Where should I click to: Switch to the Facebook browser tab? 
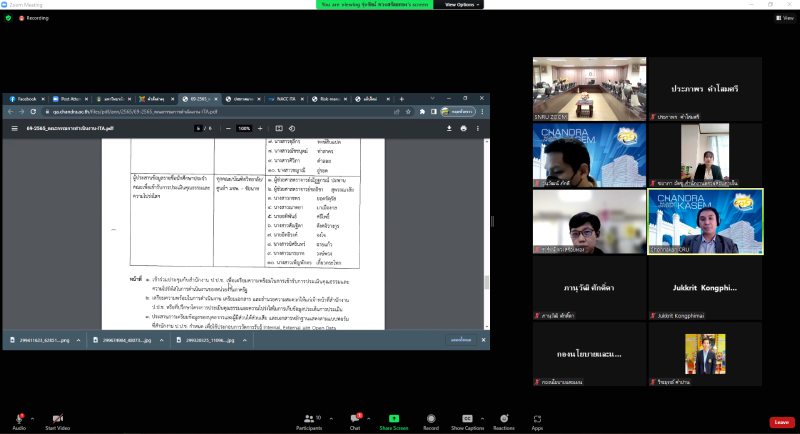click(x=24, y=99)
